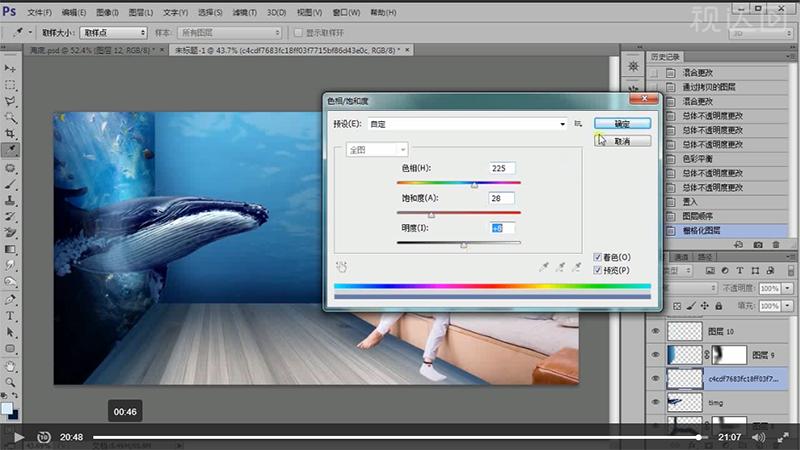
Task: Select the Crop tool
Action: tap(10, 133)
